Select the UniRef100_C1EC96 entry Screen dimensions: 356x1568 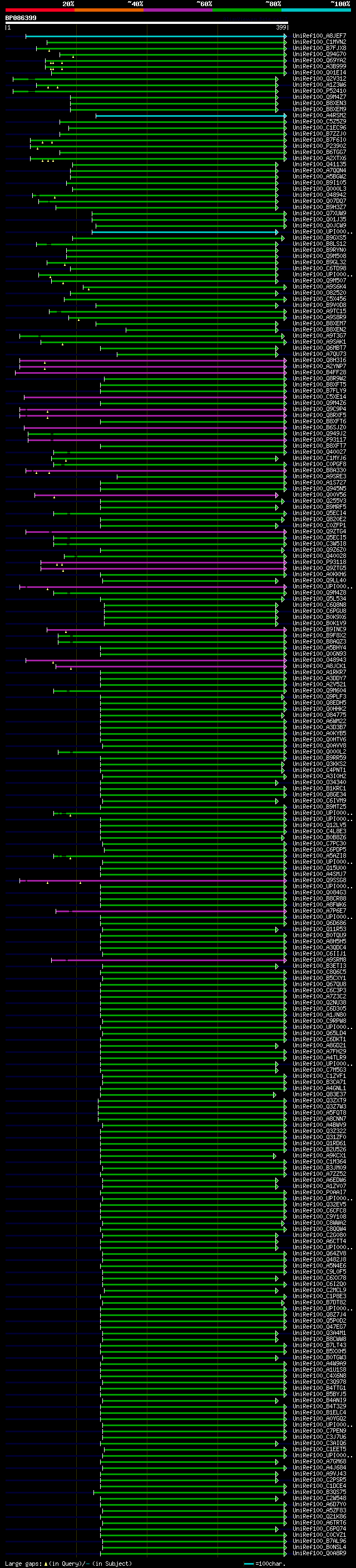click(x=319, y=128)
